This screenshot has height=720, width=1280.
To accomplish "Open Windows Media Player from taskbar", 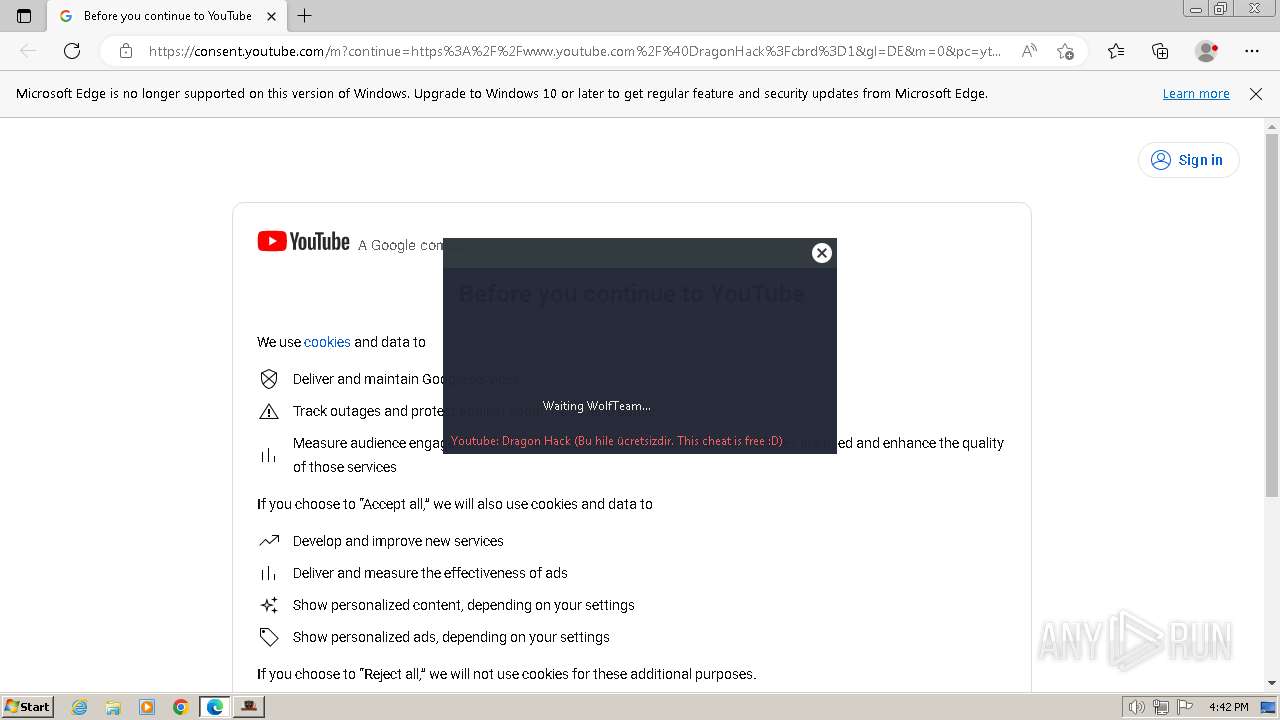I will [x=147, y=707].
